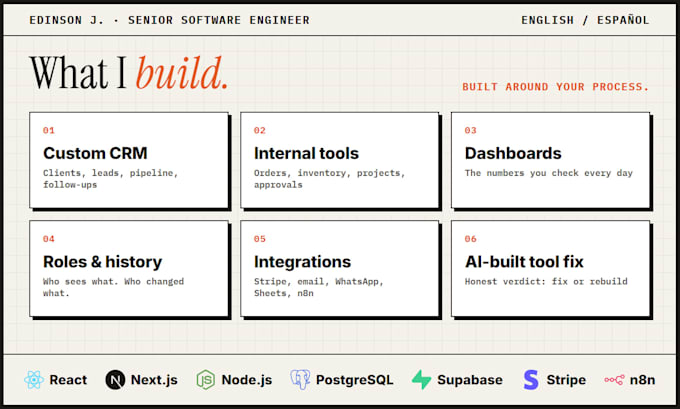Click the number 03 label
680x409 pixels.
click(x=471, y=131)
